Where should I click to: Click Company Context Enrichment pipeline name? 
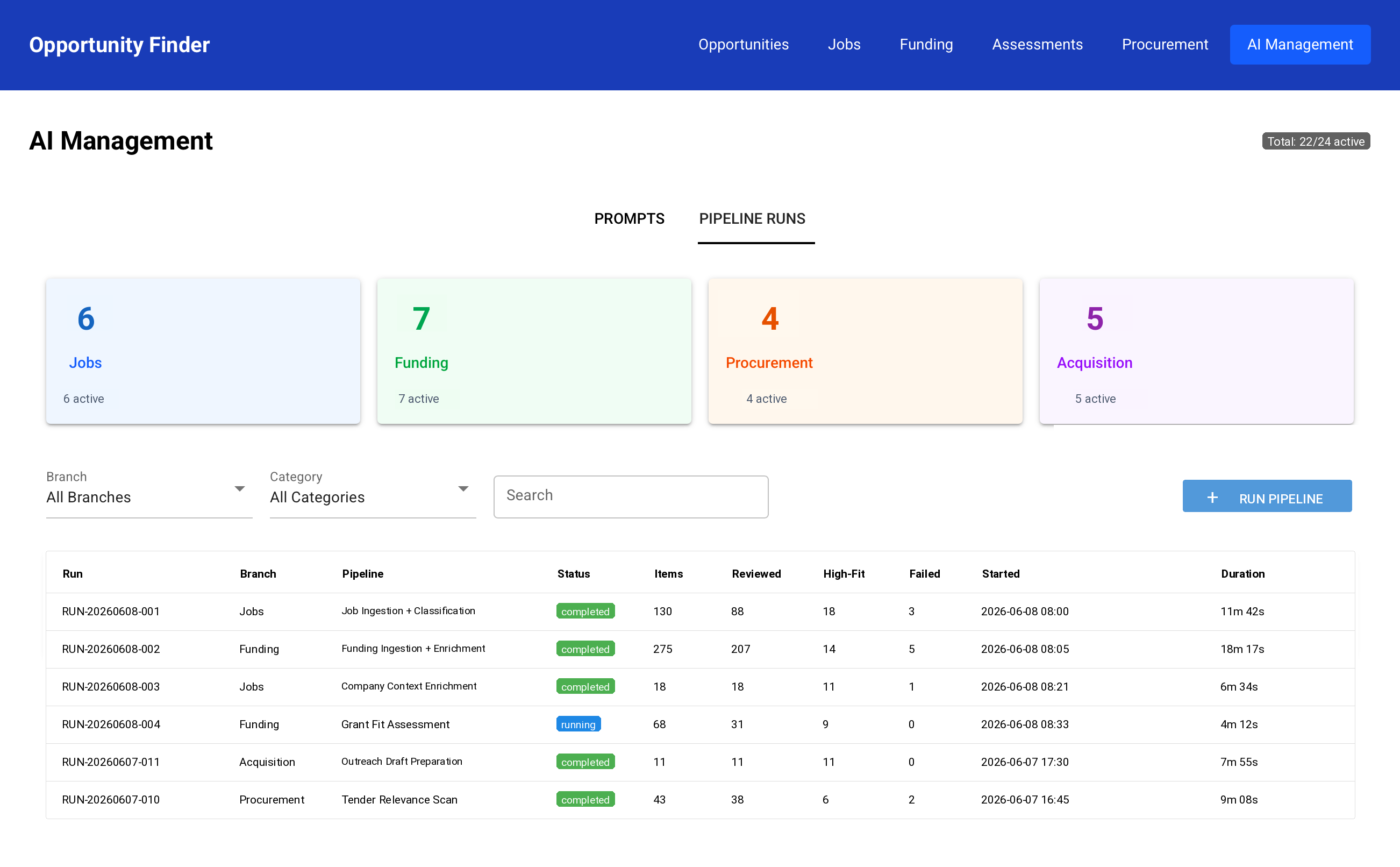pyautogui.click(x=409, y=686)
